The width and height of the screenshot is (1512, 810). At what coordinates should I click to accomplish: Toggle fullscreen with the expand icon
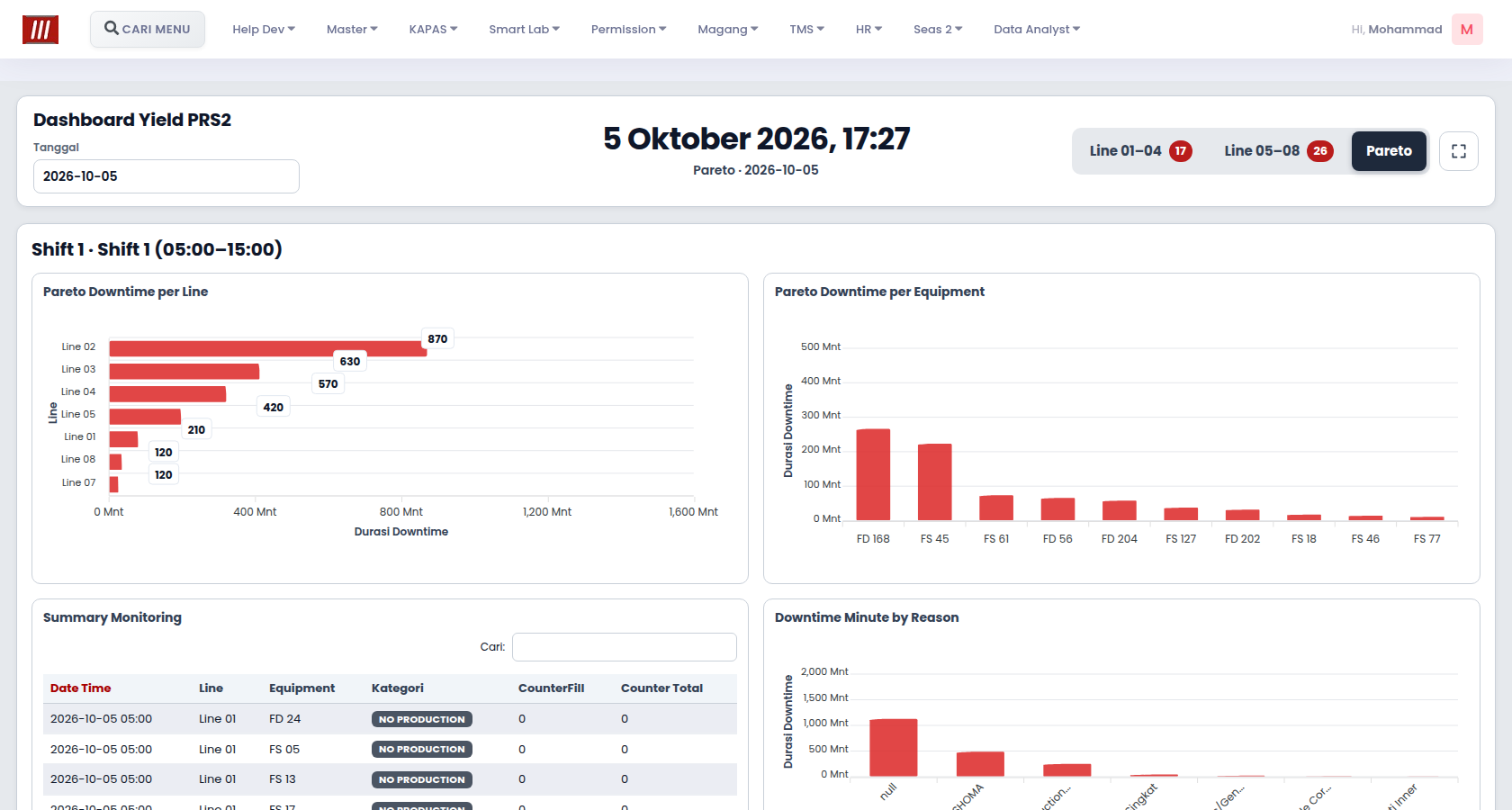pyautogui.click(x=1459, y=151)
